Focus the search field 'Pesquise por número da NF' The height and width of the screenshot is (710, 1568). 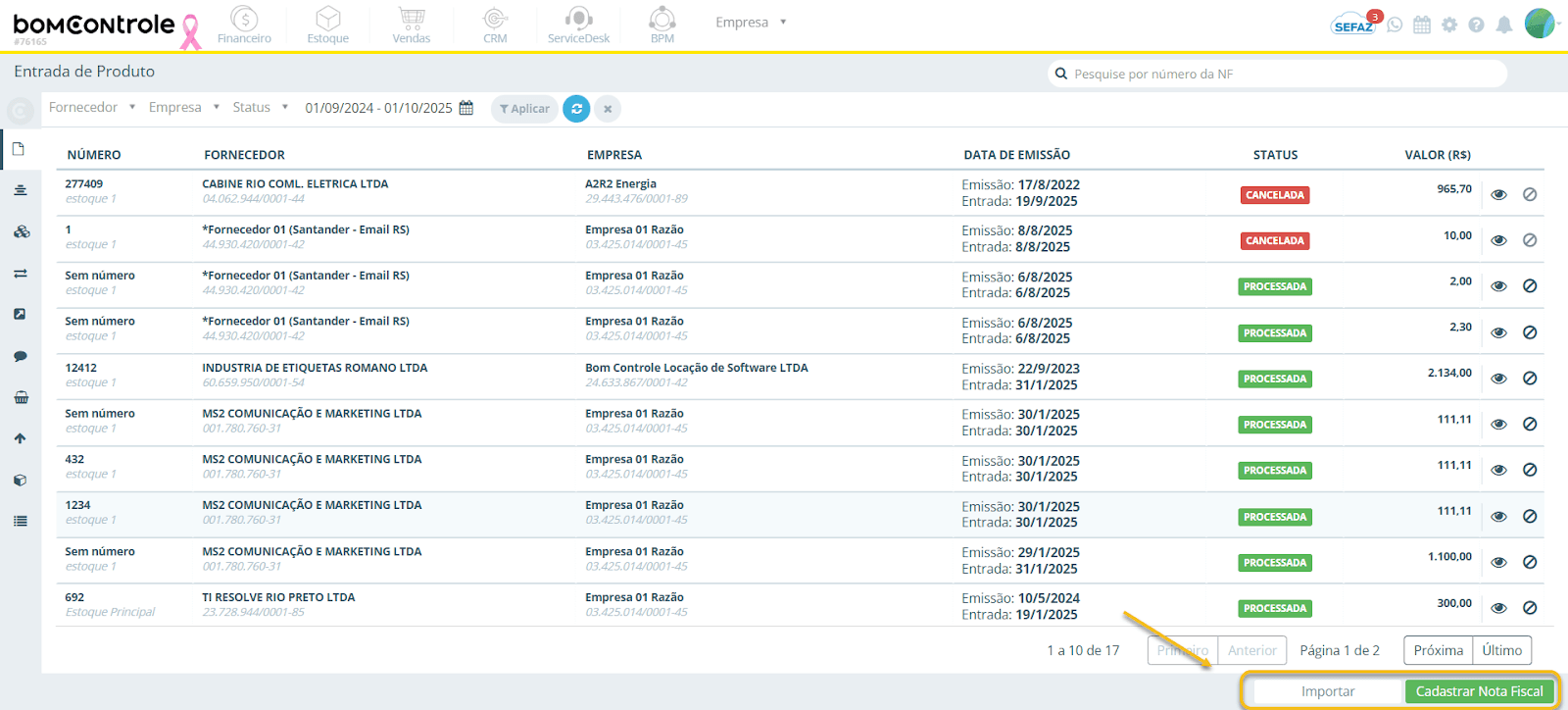1278,74
